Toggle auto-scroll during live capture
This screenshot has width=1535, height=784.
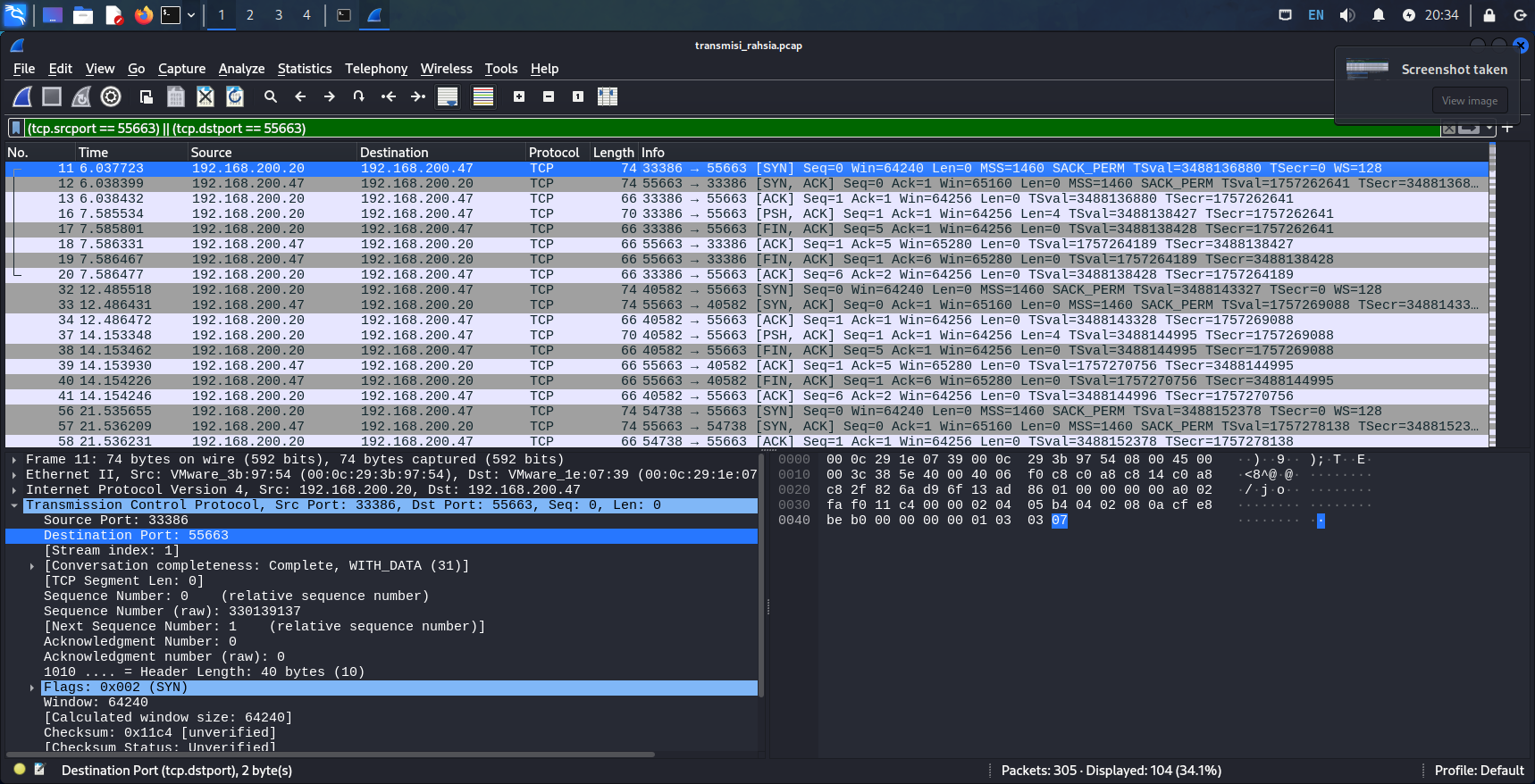point(448,96)
